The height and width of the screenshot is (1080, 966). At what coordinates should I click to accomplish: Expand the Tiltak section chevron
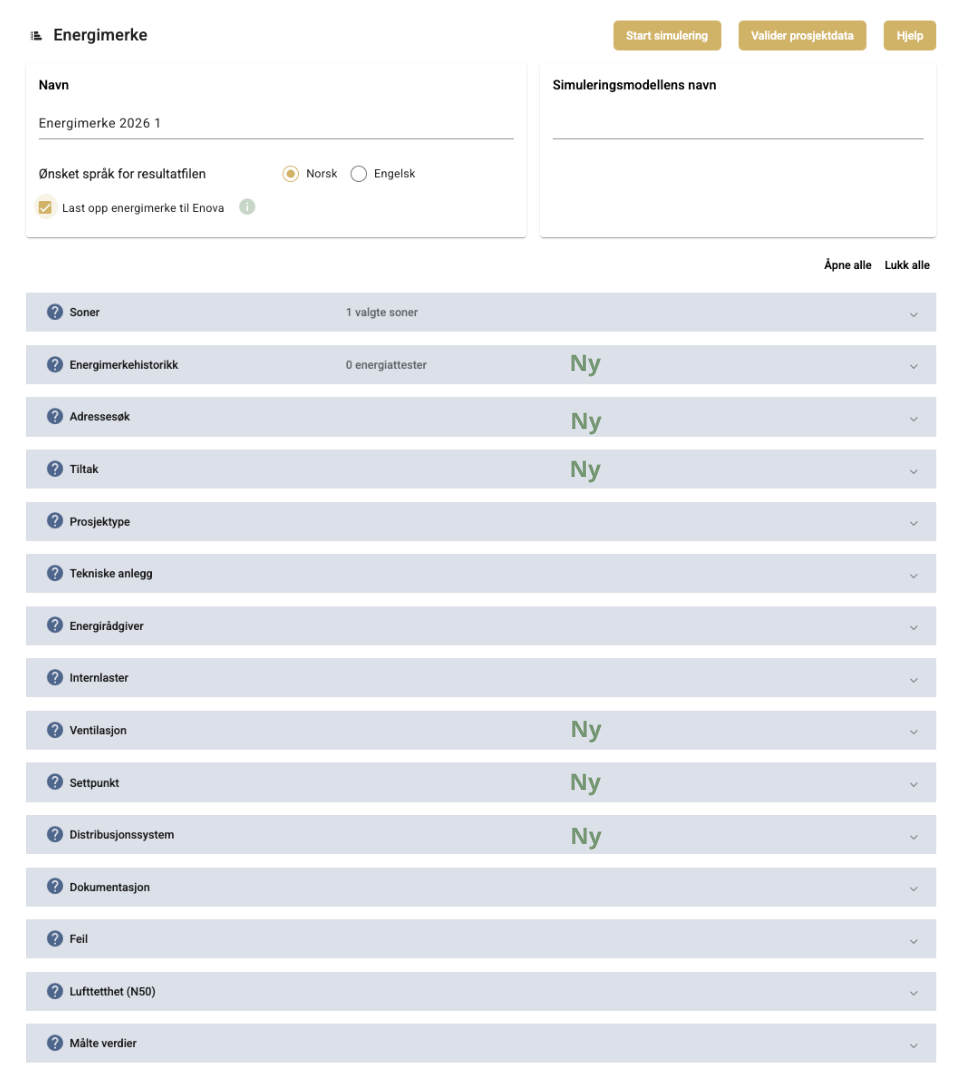point(913,470)
